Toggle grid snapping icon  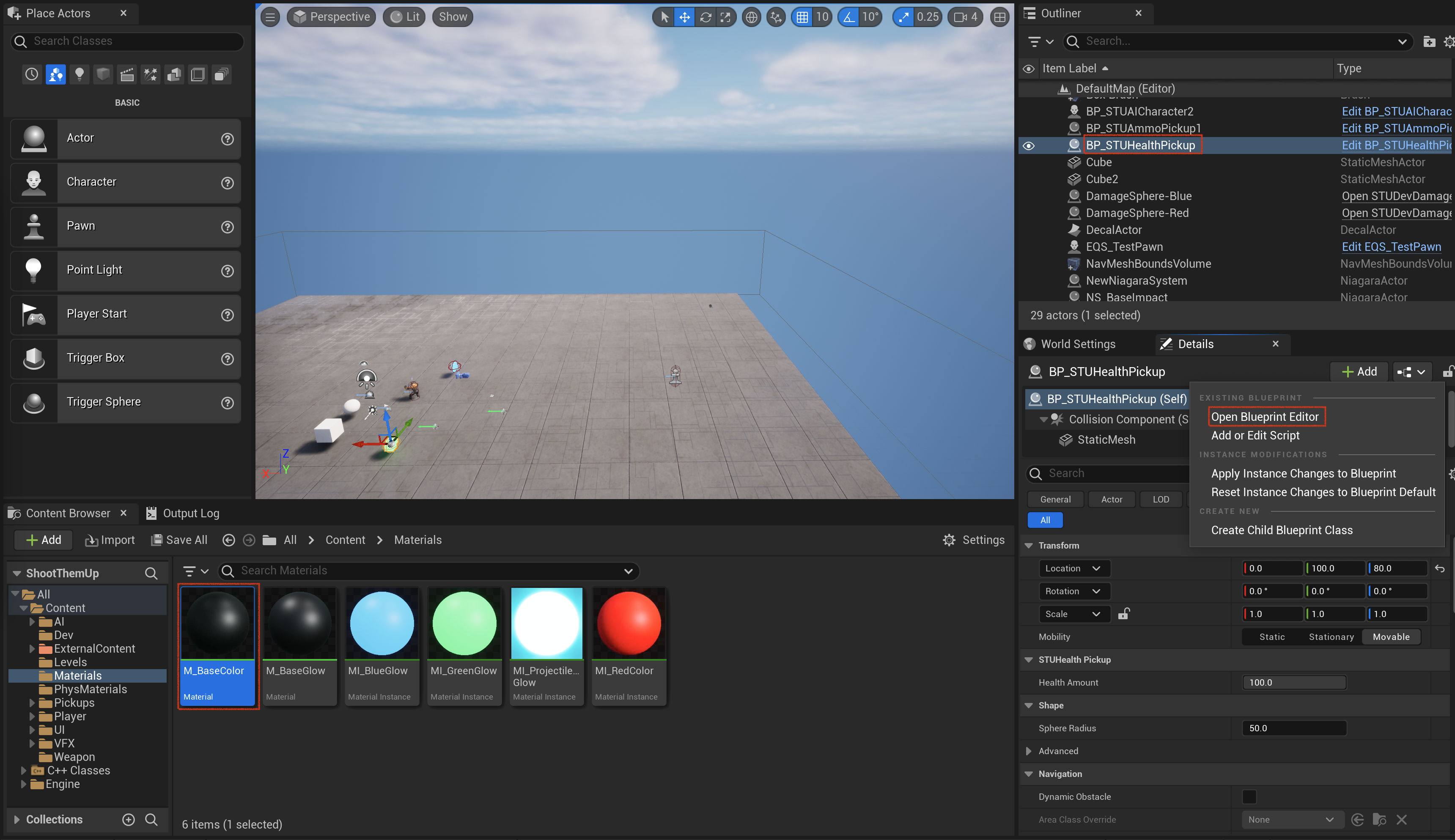pos(802,17)
